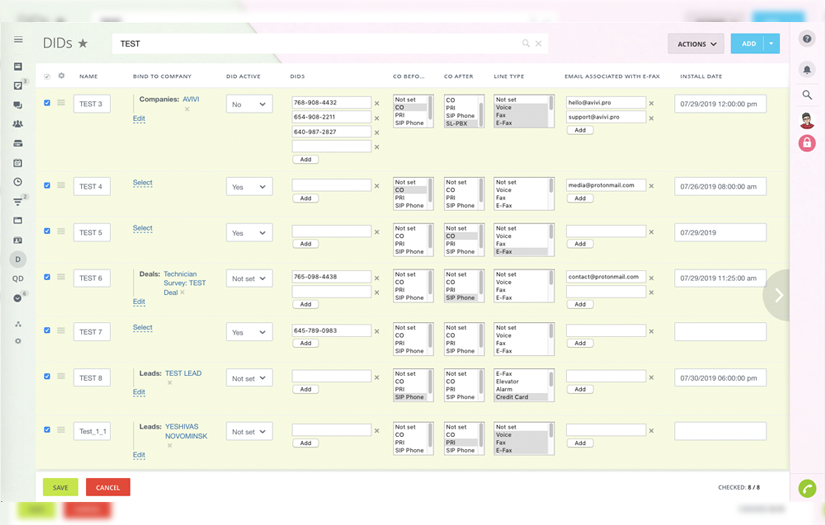Uncheck the Test_1_1 row checkbox
This screenshot has height=525, width=825.
[47, 429]
